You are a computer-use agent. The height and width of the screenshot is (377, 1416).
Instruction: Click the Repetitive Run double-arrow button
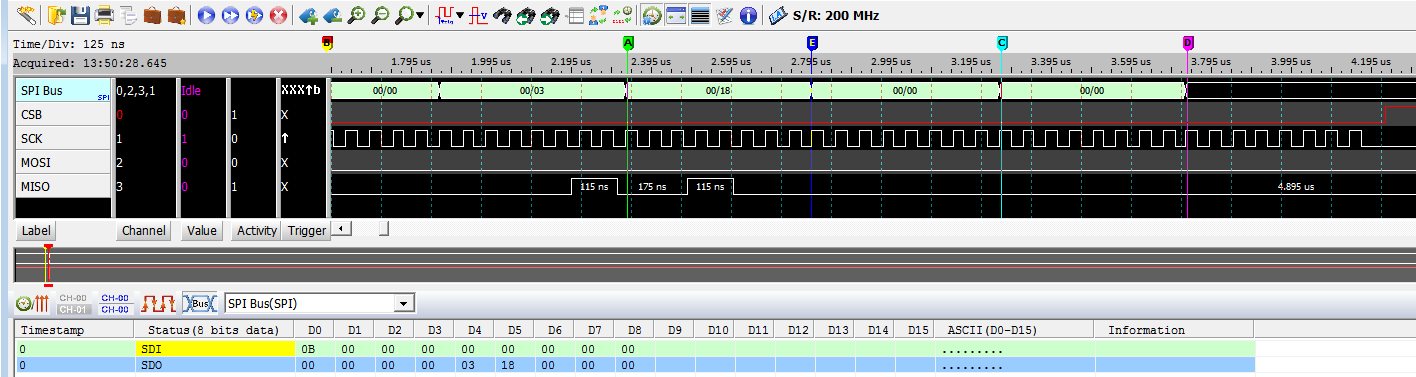point(230,15)
